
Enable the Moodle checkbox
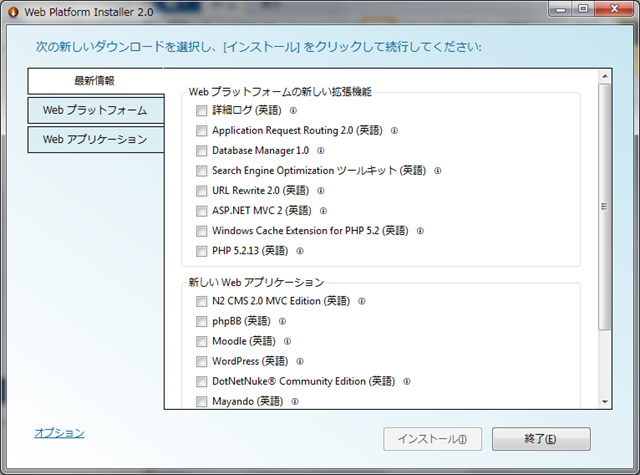[202, 341]
